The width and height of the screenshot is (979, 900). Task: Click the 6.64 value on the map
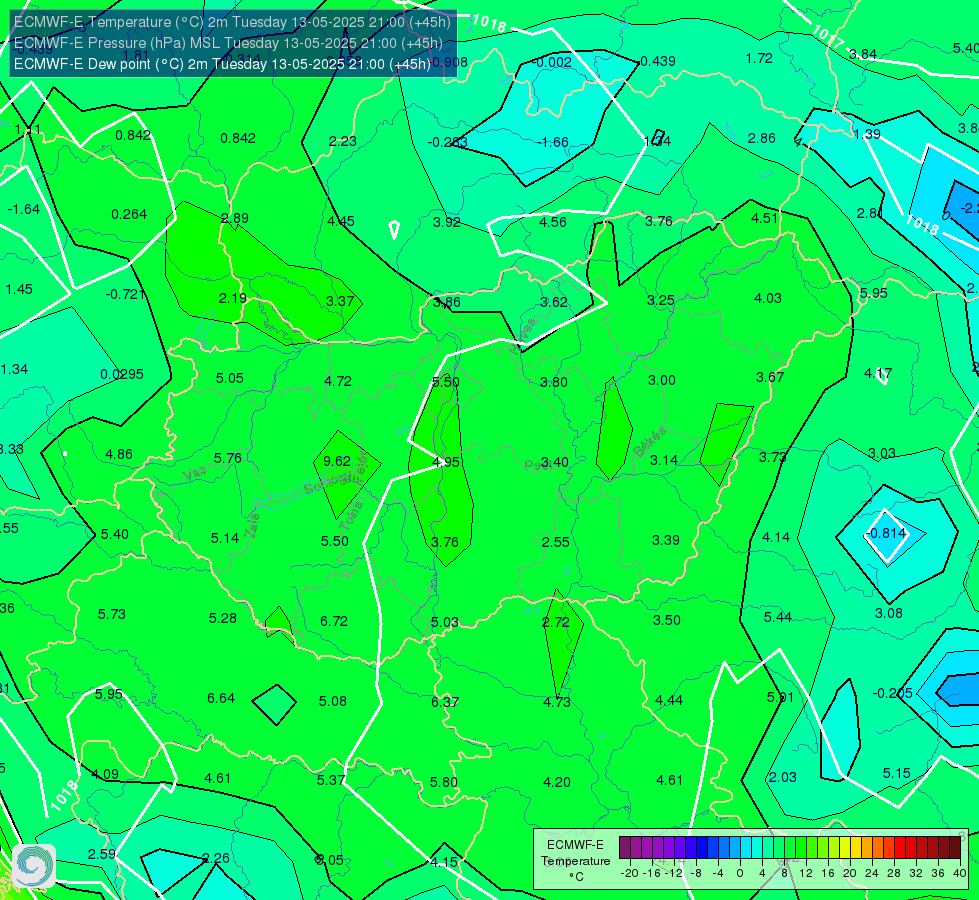pos(221,698)
